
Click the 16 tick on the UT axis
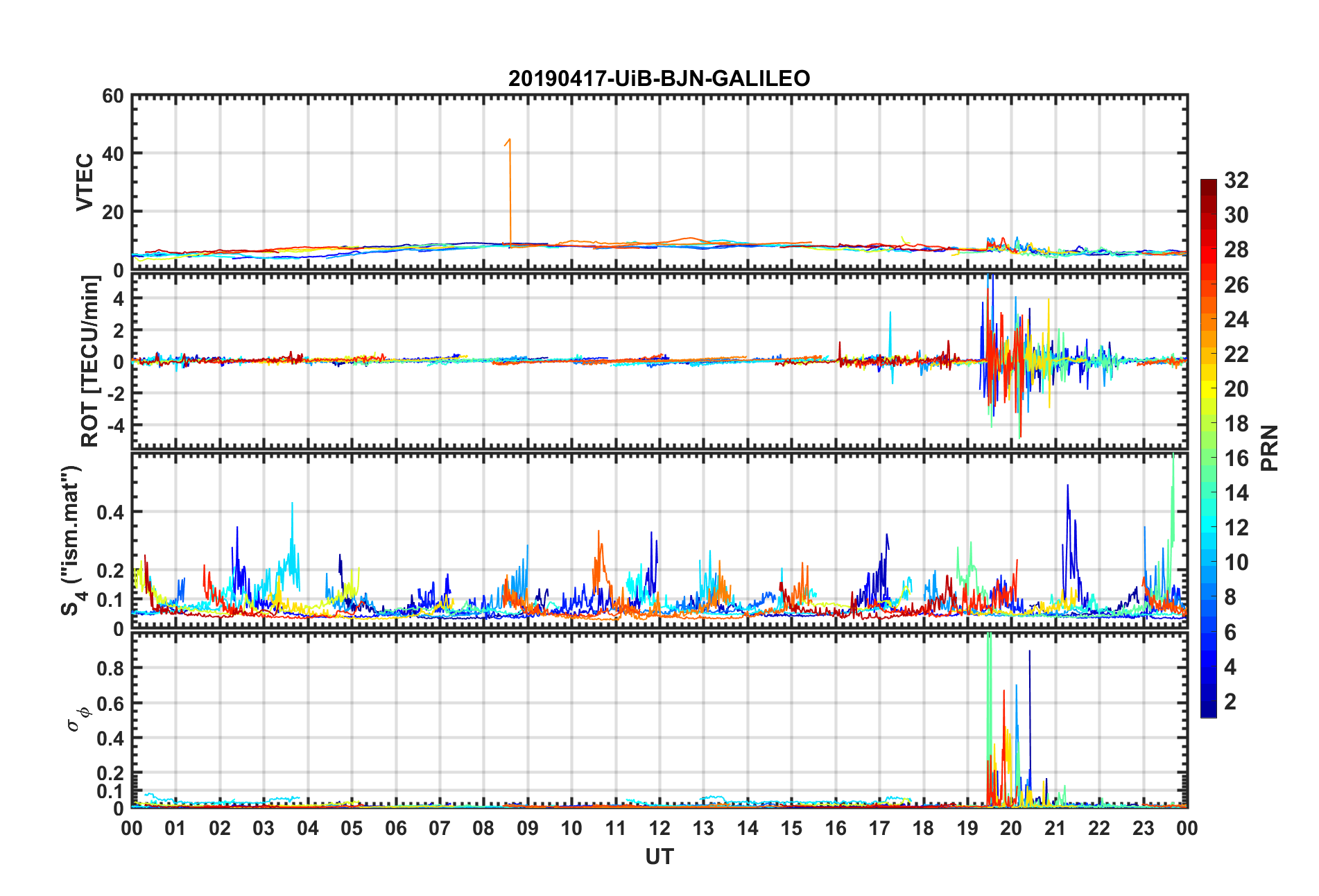tap(836, 828)
